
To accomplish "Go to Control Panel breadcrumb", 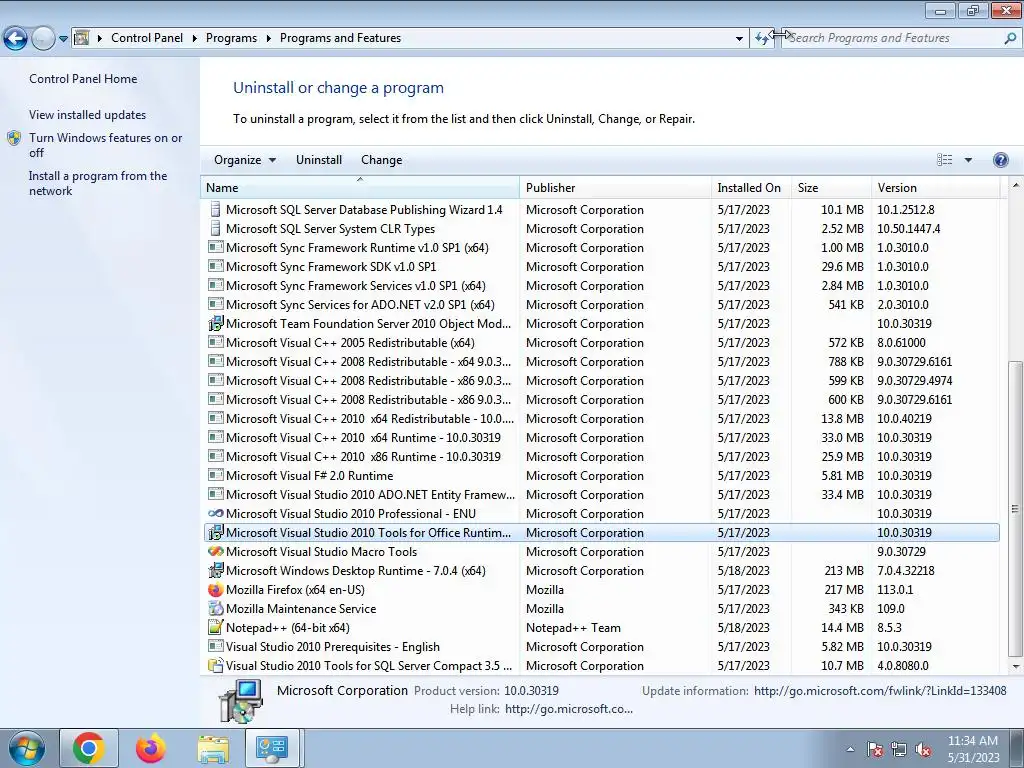I will [147, 38].
